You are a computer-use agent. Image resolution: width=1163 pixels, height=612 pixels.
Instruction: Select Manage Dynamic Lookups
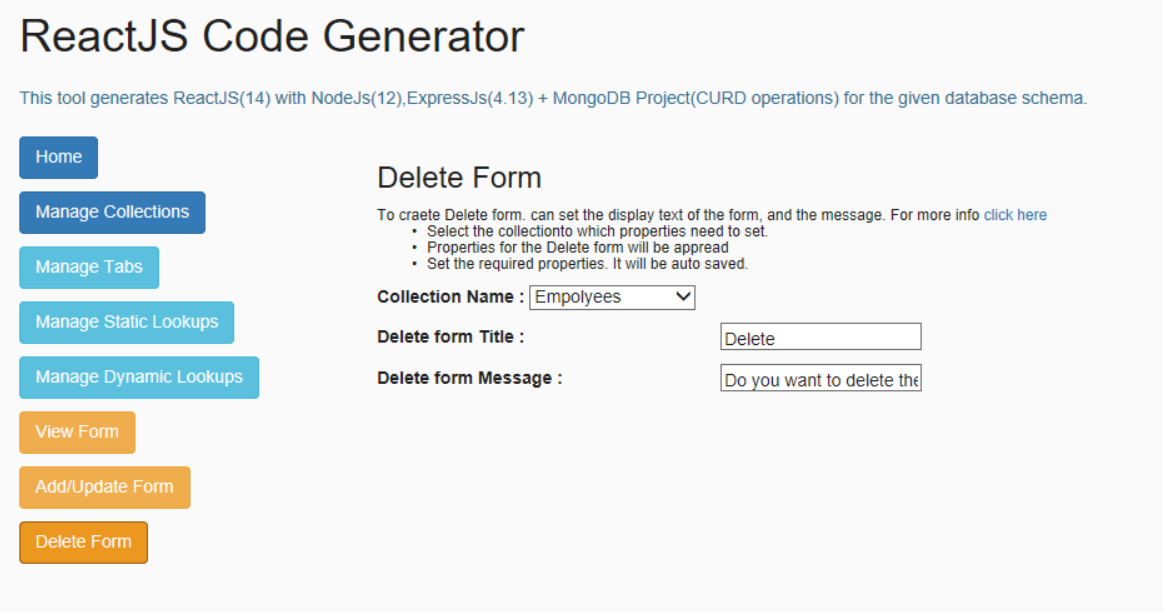pyautogui.click(x=139, y=377)
